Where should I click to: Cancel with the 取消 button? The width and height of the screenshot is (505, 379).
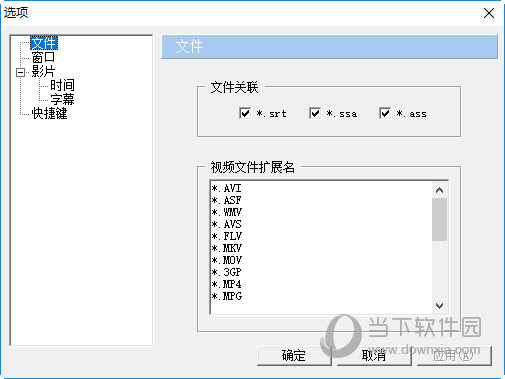[x=374, y=356]
